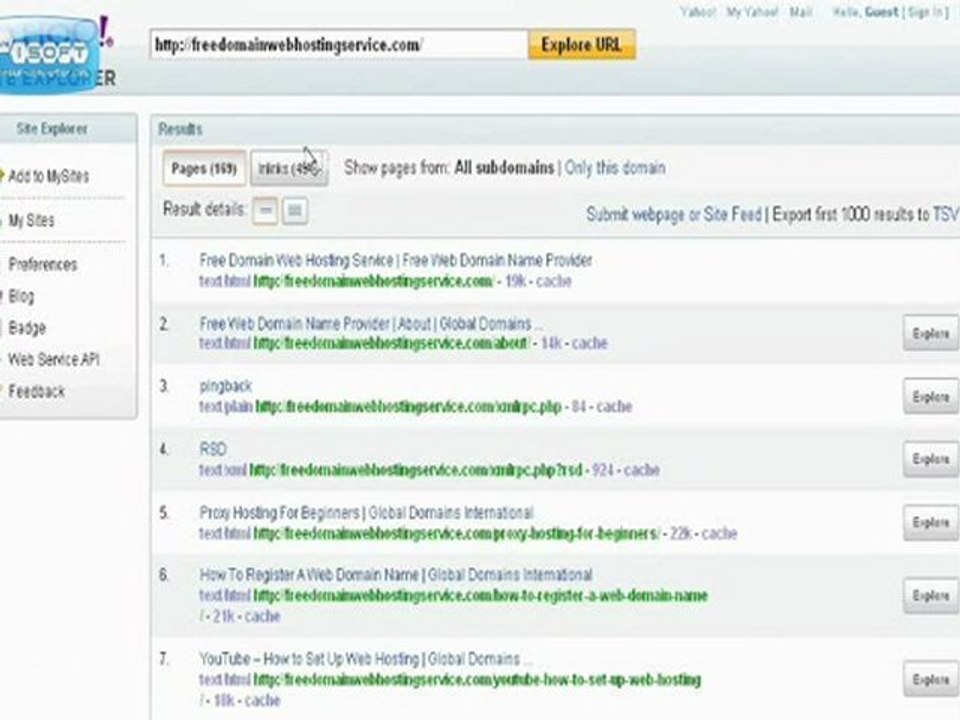Click the how-to-register-a-web-domain-name URL
This screenshot has height=720, width=960.
[481, 596]
